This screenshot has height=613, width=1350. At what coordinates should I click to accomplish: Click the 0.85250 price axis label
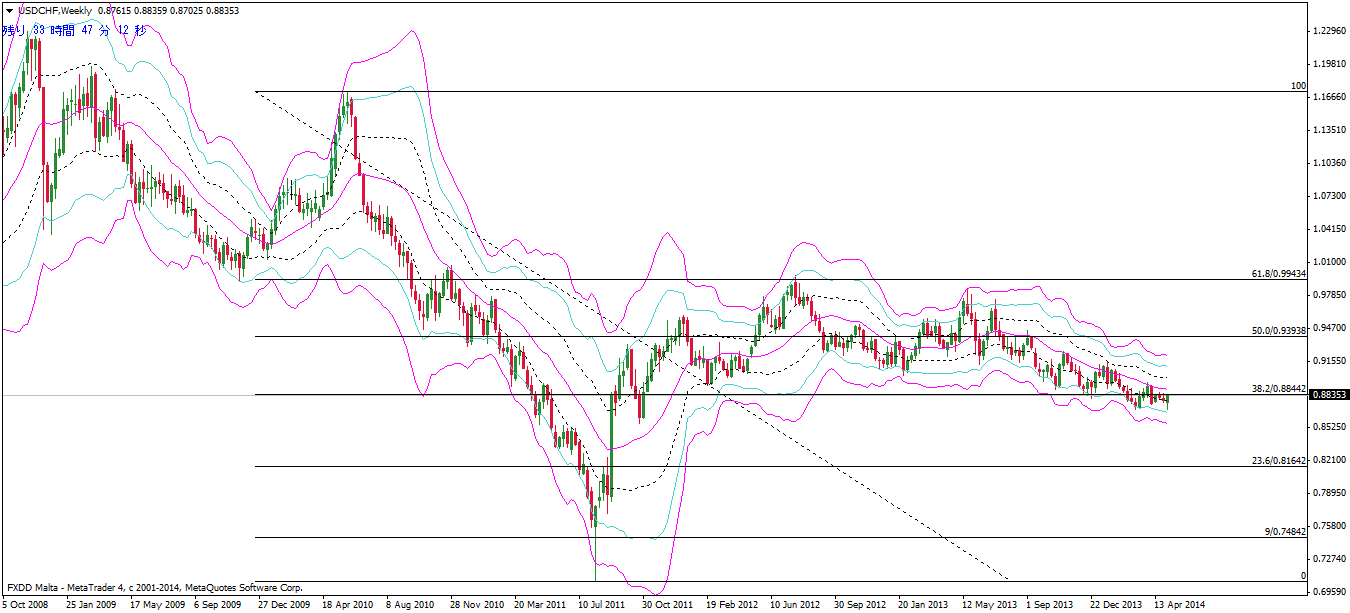(x=1329, y=427)
